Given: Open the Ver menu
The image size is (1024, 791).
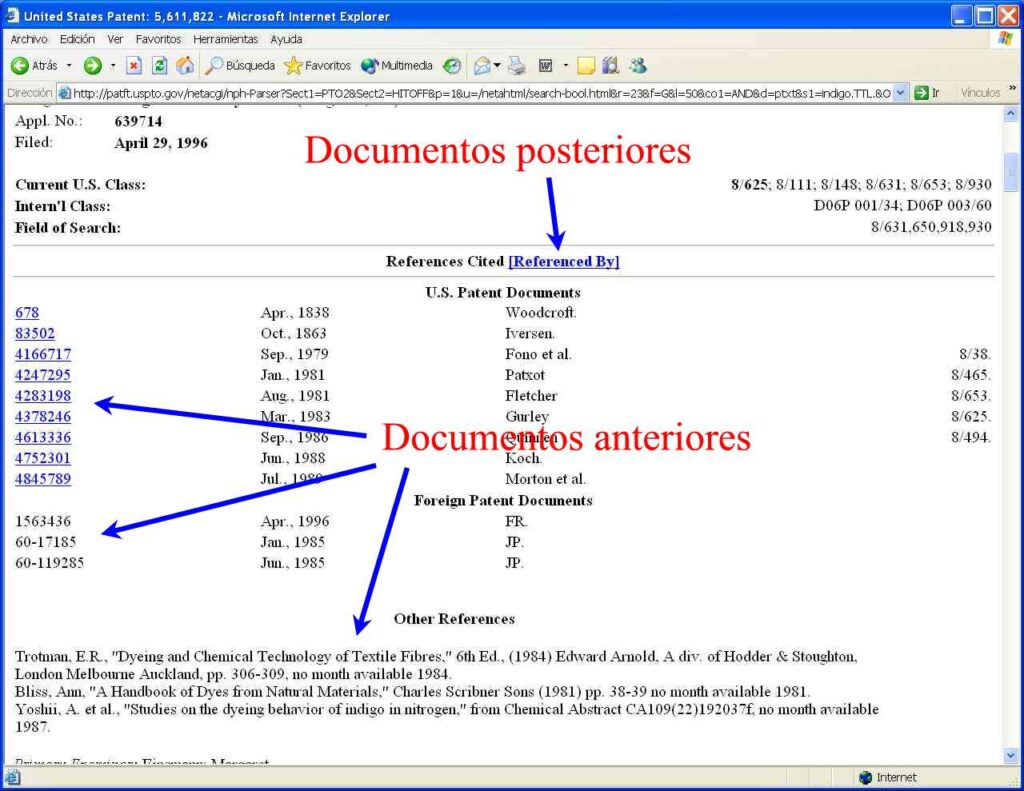Looking at the screenshot, I should click(x=115, y=39).
